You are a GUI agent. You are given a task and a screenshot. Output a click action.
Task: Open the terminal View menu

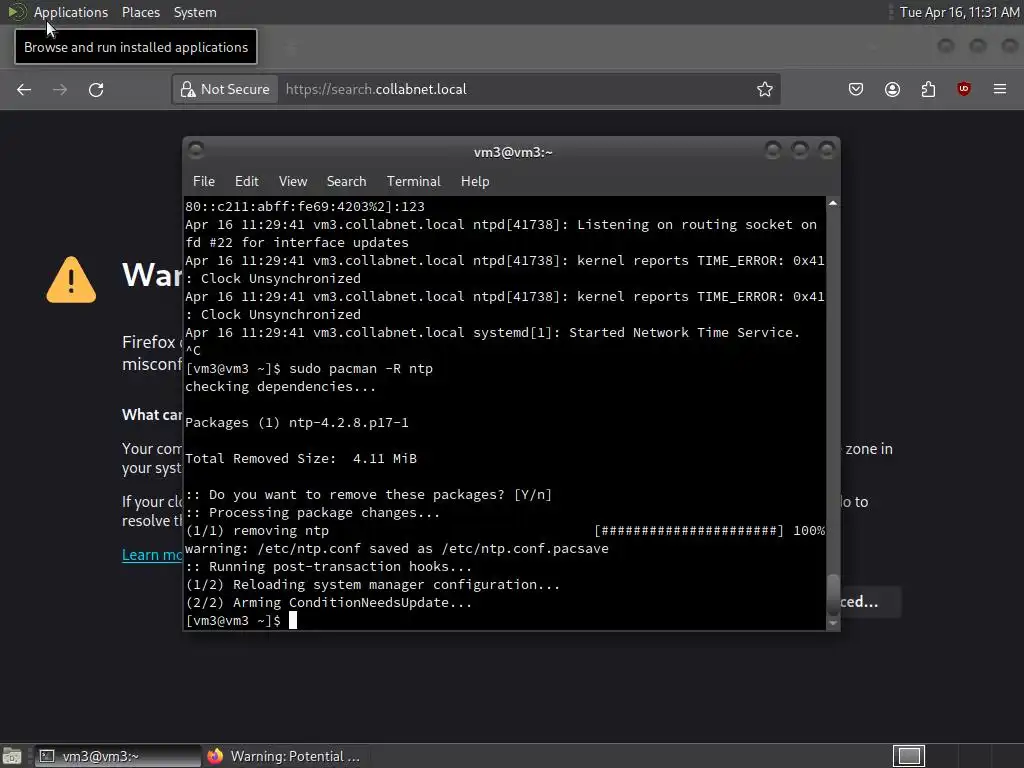[293, 182]
